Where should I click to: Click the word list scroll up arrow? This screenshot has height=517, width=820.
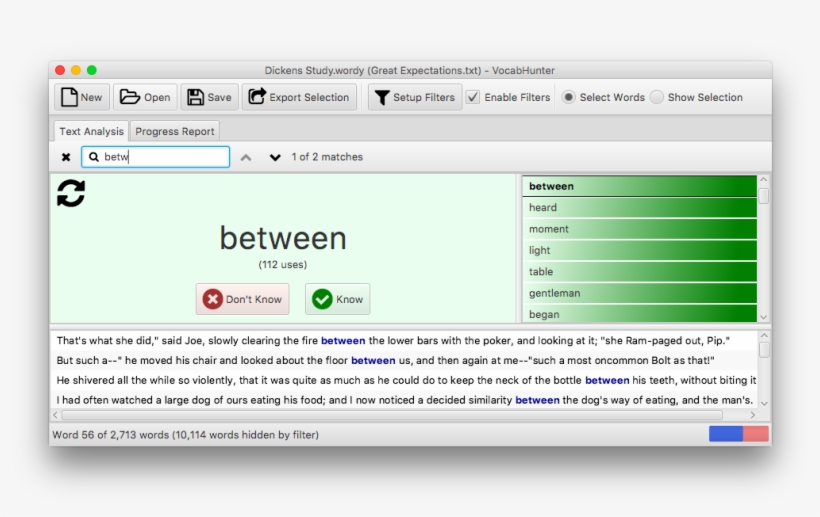[764, 180]
